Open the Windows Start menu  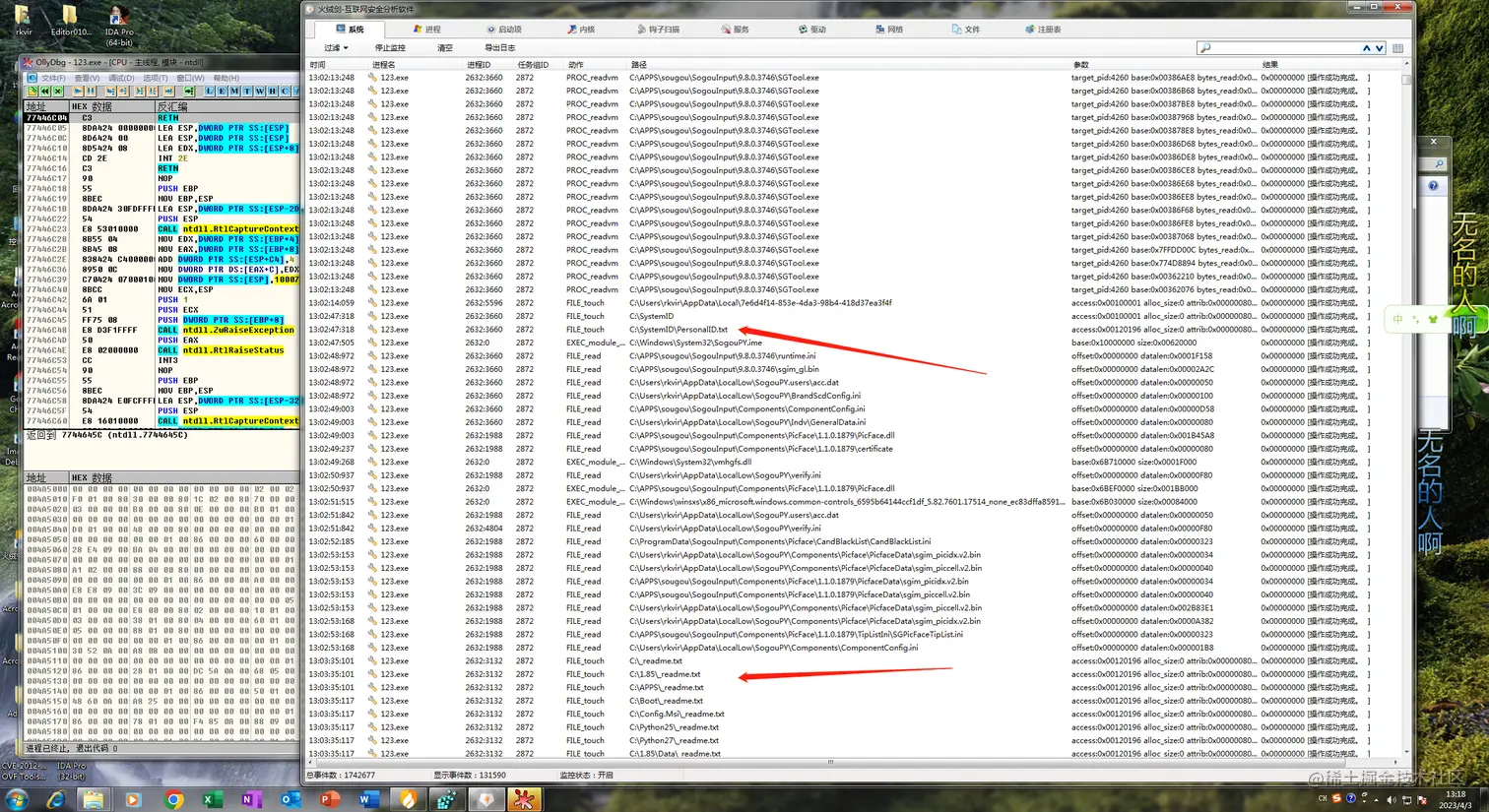coord(17,799)
